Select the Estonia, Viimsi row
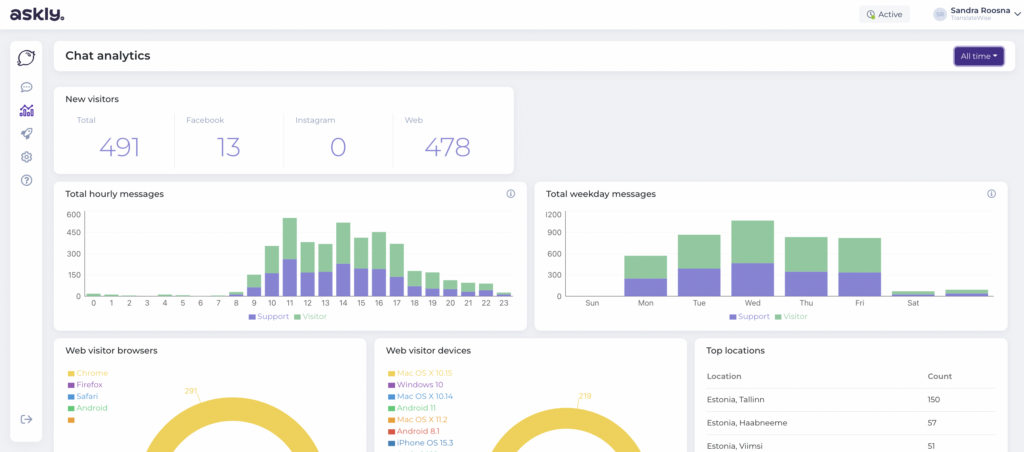This screenshot has width=1024, height=452. coord(851,446)
